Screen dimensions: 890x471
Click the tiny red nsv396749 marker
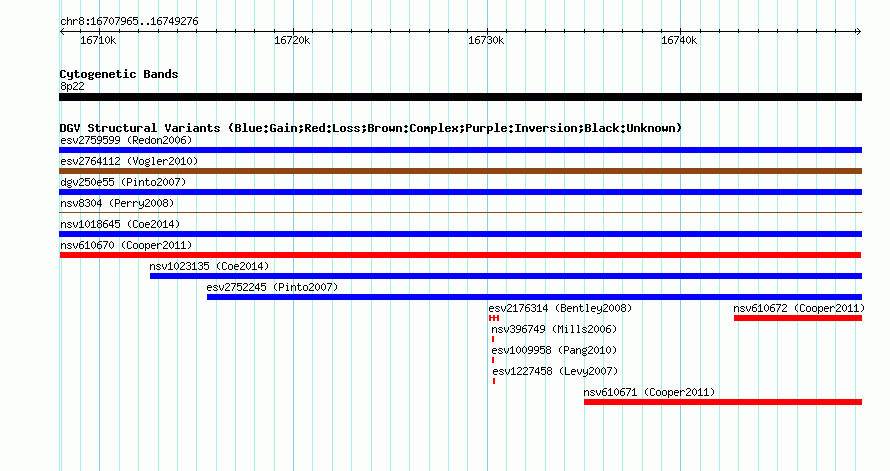click(493, 339)
